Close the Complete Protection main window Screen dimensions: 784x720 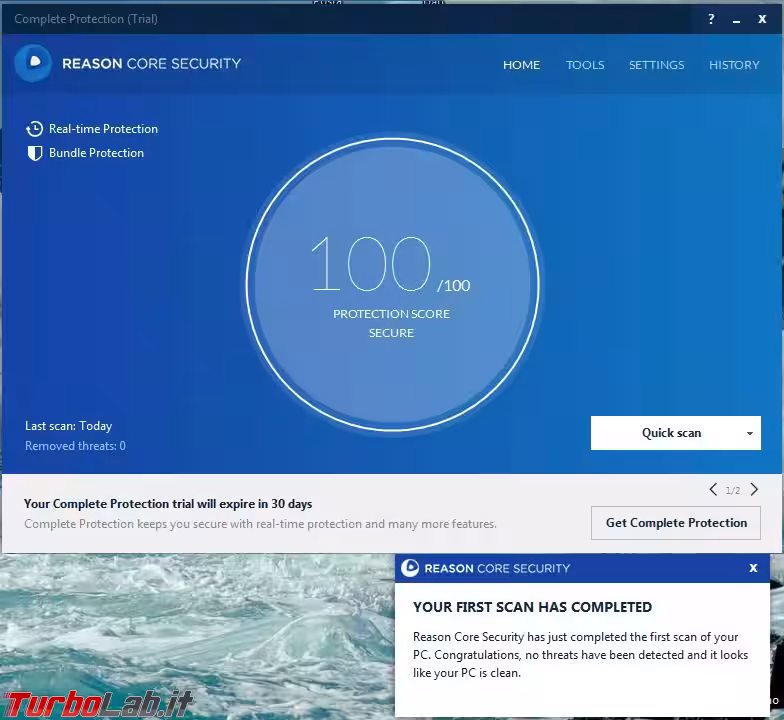[762, 19]
